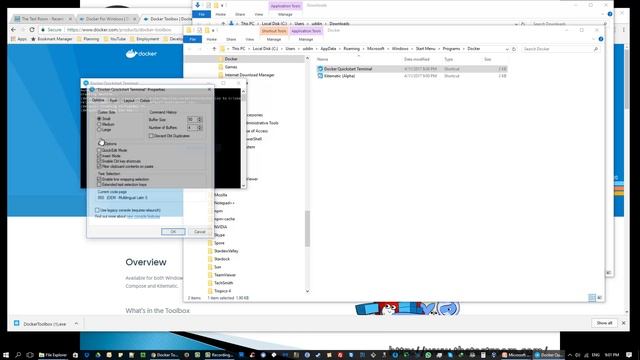Open Docker To... taskbar button
Viewport: 640px width, 360px height.
pos(165,355)
